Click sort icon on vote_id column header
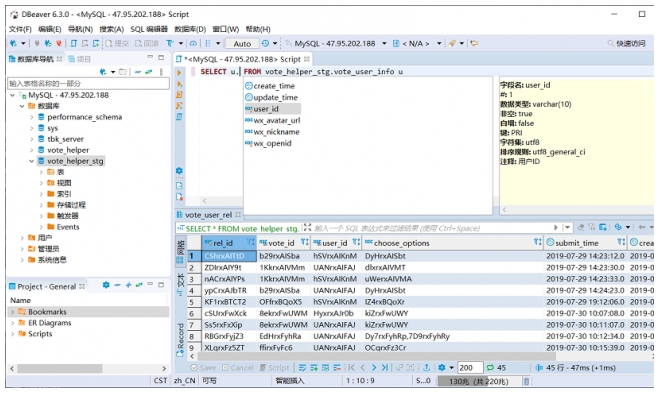 305,242
